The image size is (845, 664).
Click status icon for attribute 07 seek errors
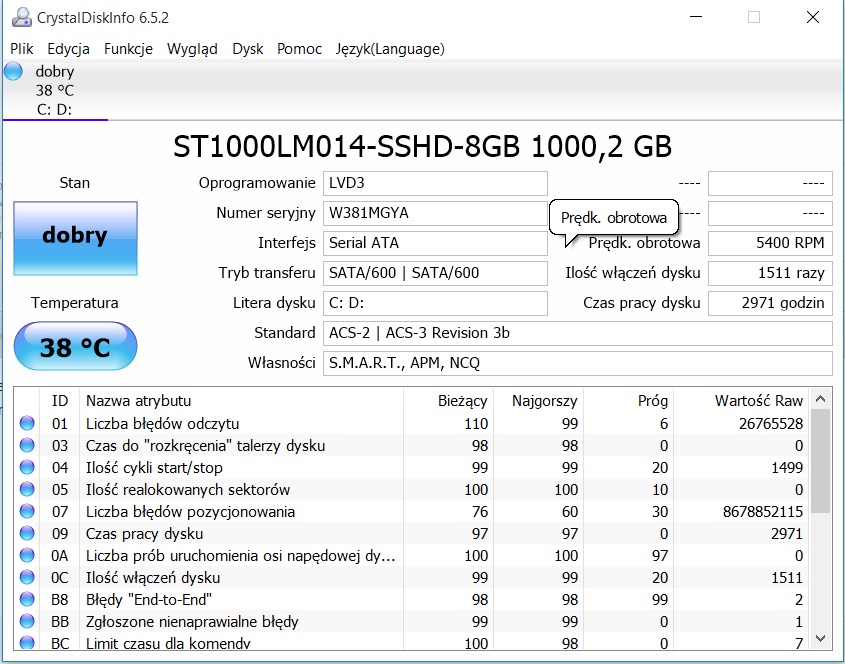(27, 511)
